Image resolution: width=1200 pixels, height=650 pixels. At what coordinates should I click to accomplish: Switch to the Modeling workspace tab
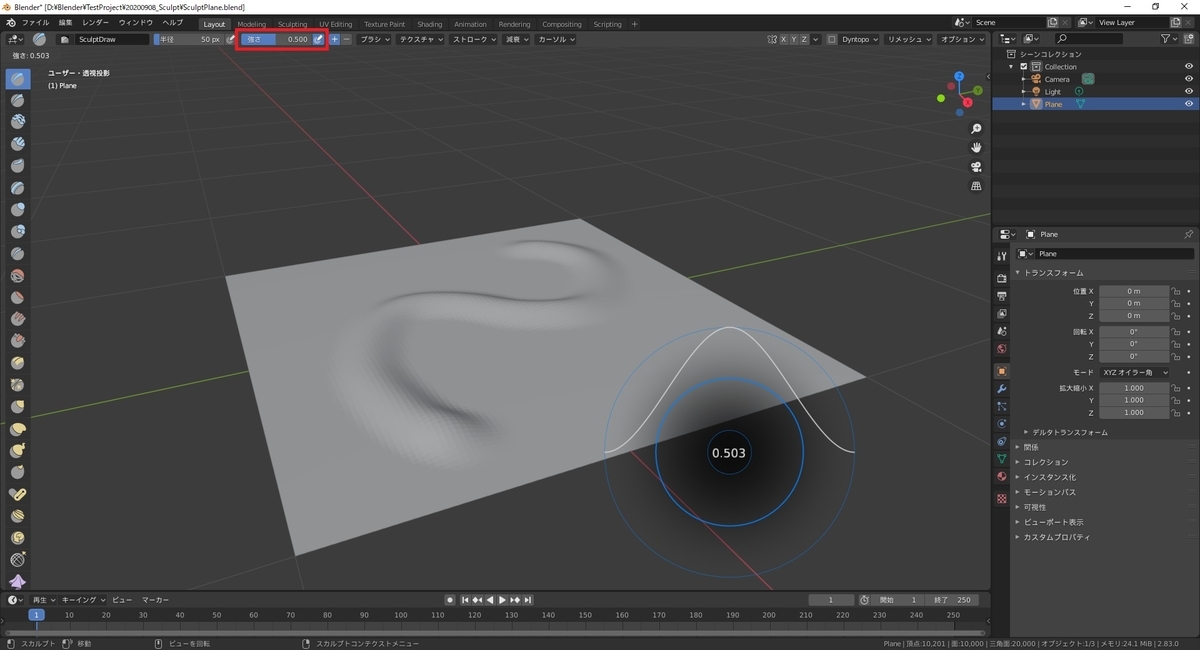point(252,24)
